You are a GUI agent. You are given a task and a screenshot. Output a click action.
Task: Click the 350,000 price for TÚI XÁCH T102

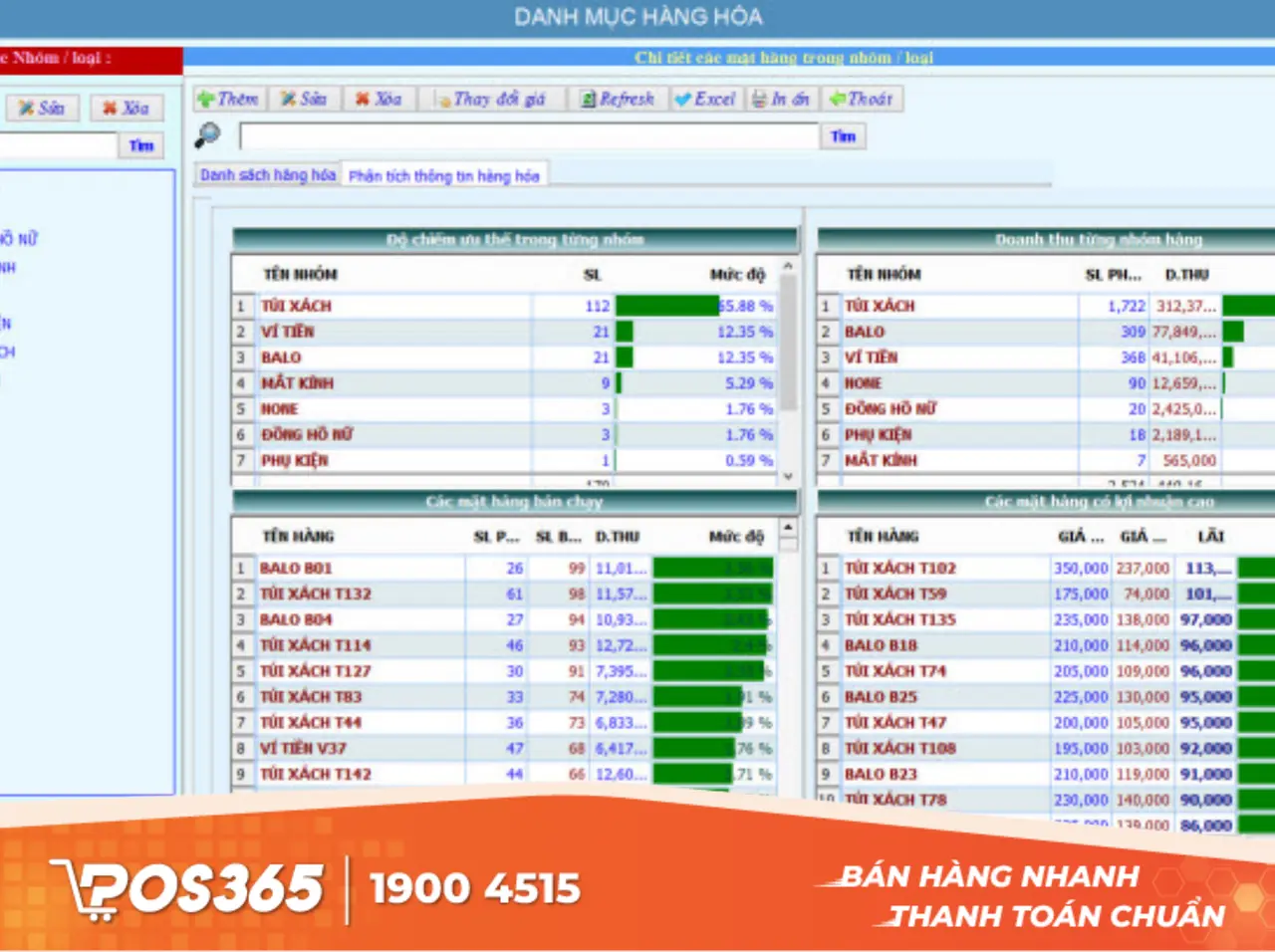tap(1081, 568)
